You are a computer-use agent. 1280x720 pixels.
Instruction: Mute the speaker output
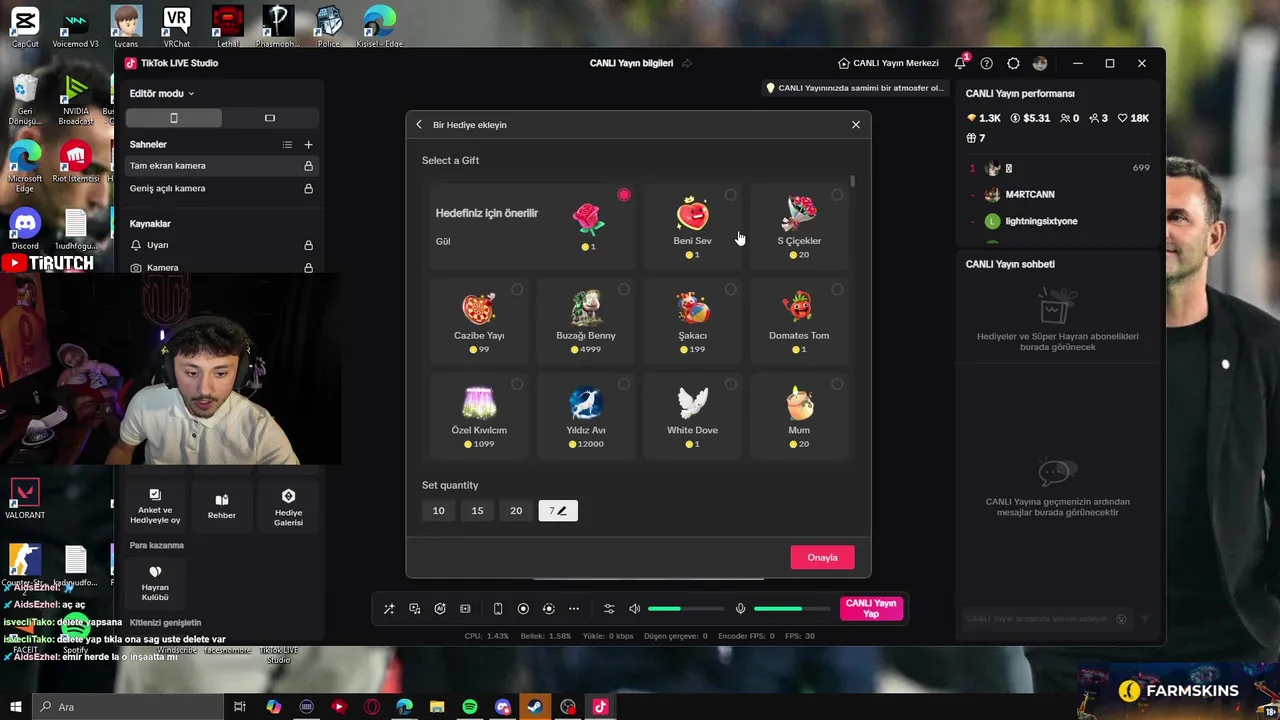[634, 609]
